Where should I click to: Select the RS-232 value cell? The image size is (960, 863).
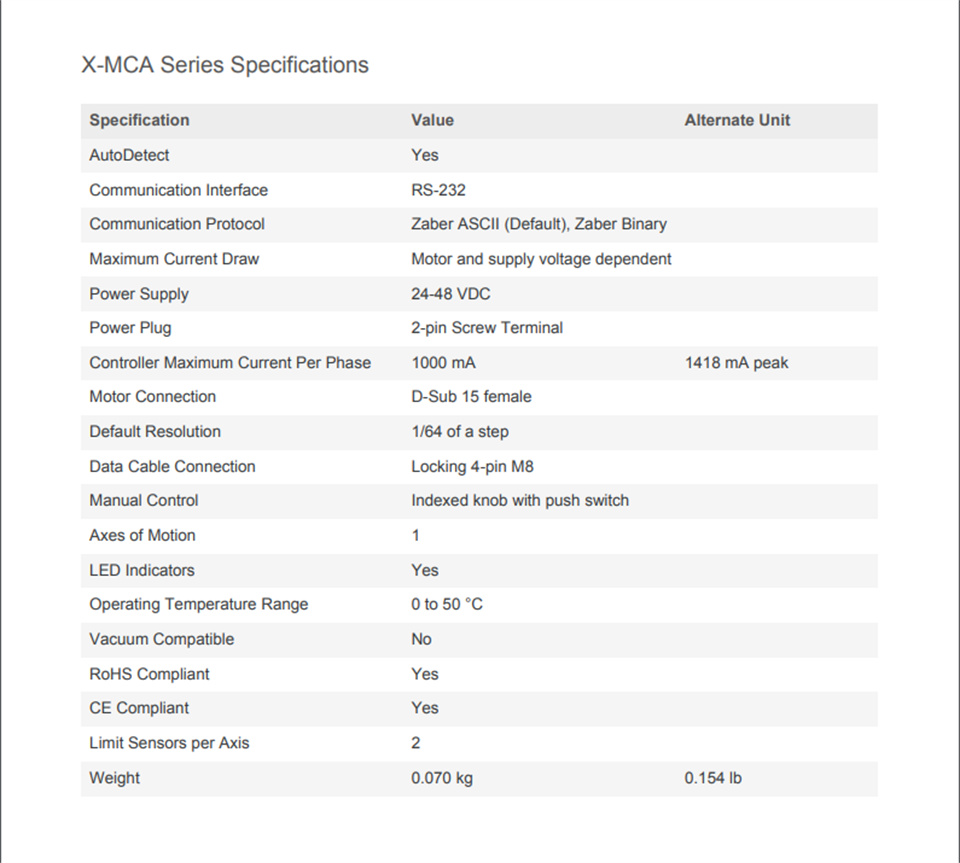[438, 190]
